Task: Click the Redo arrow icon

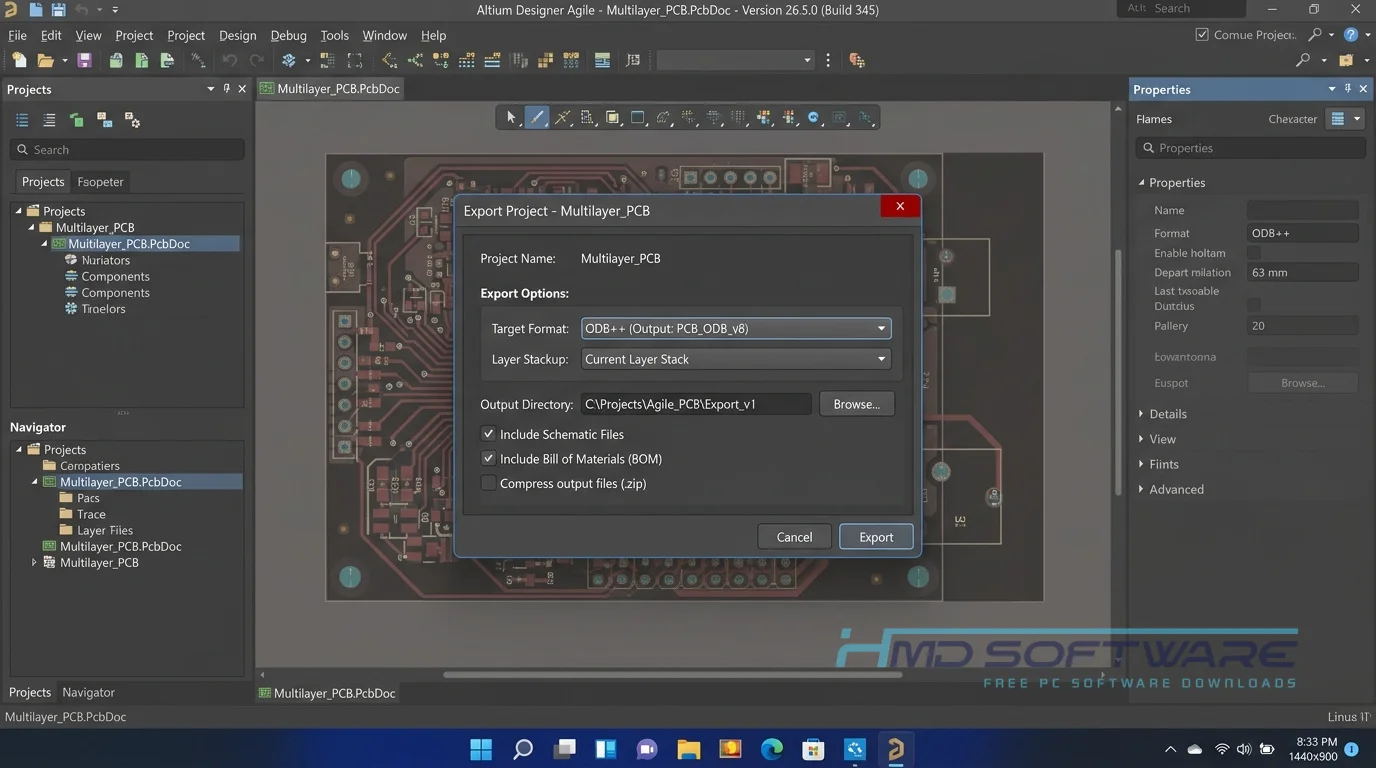Action: click(257, 60)
